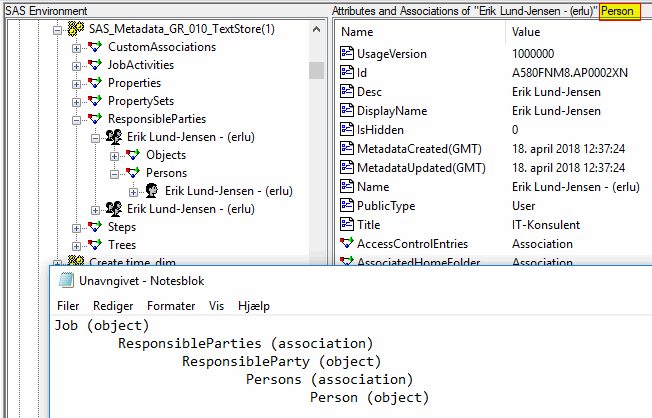Click the tree panel scroll-up arrow
The image size is (652, 418).
coord(316,30)
